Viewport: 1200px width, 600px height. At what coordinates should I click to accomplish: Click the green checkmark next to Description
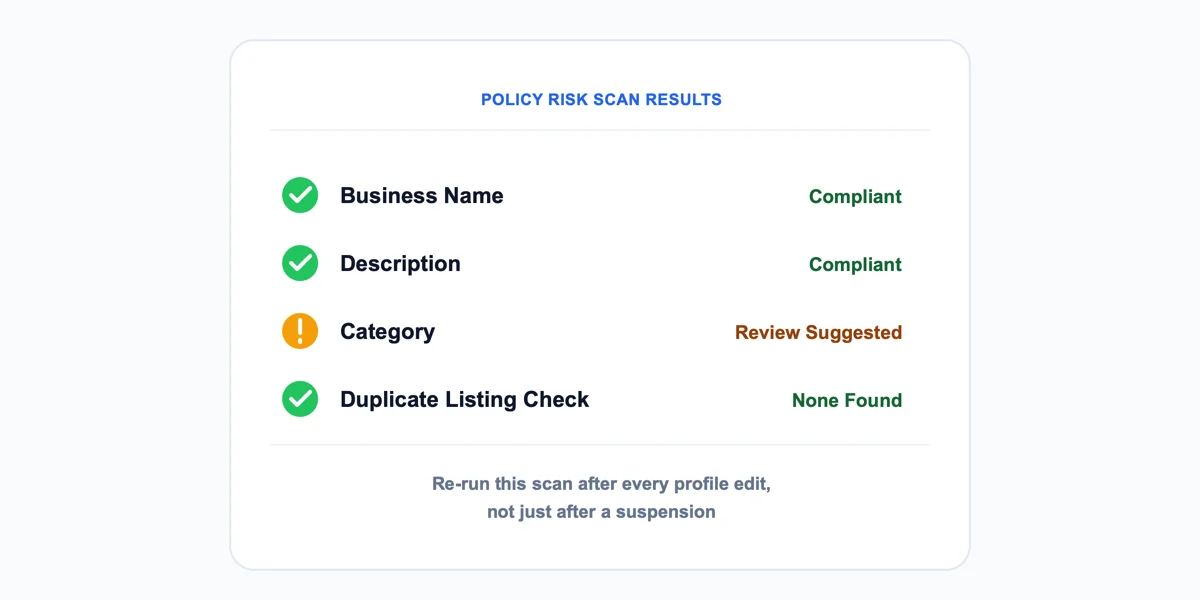(x=300, y=264)
